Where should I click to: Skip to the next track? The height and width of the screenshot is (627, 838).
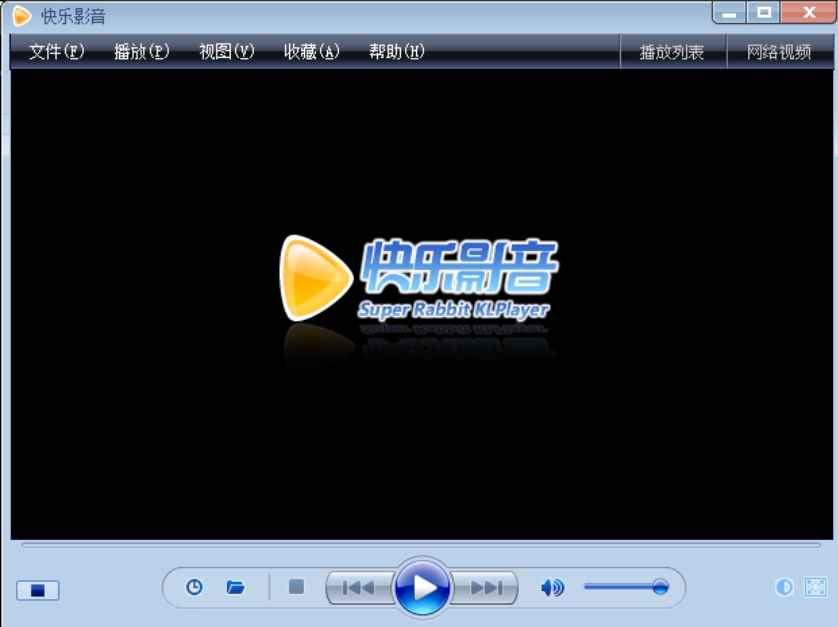485,588
